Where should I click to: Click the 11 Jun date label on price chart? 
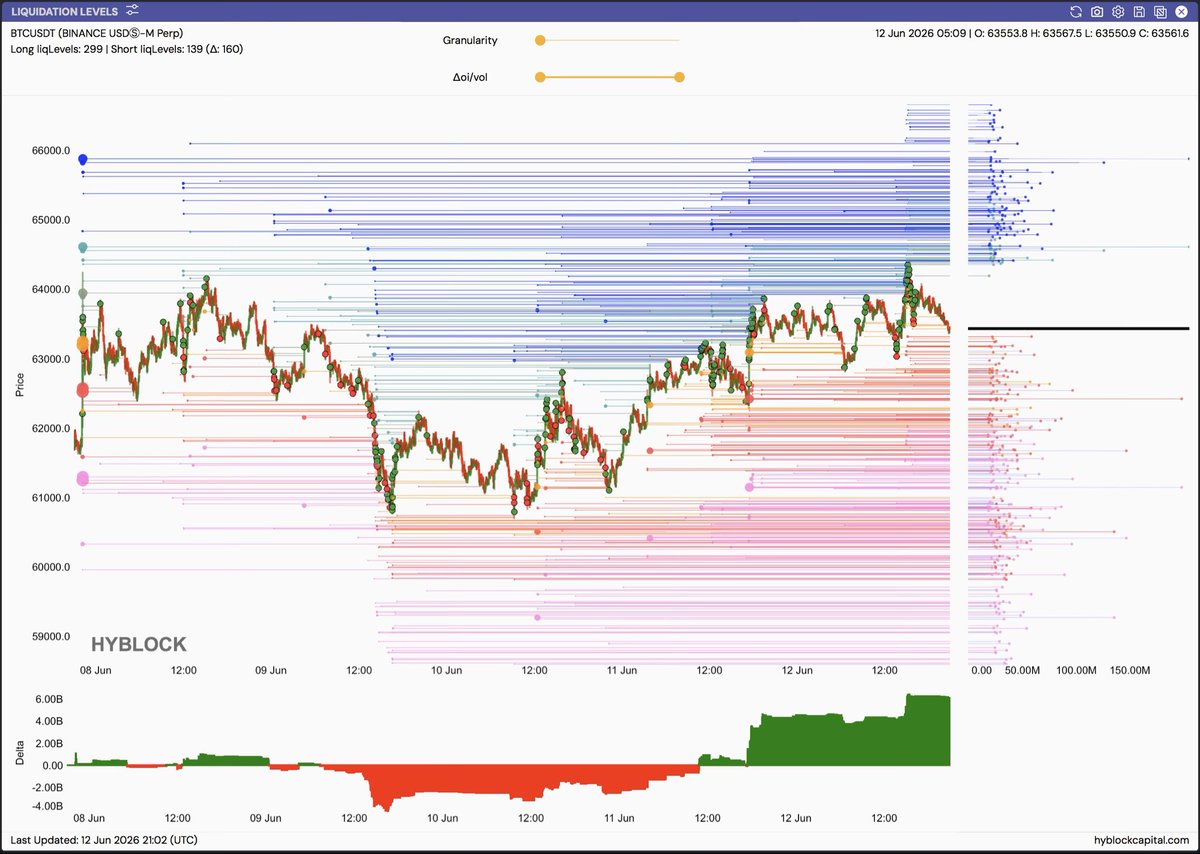point(622,670)
